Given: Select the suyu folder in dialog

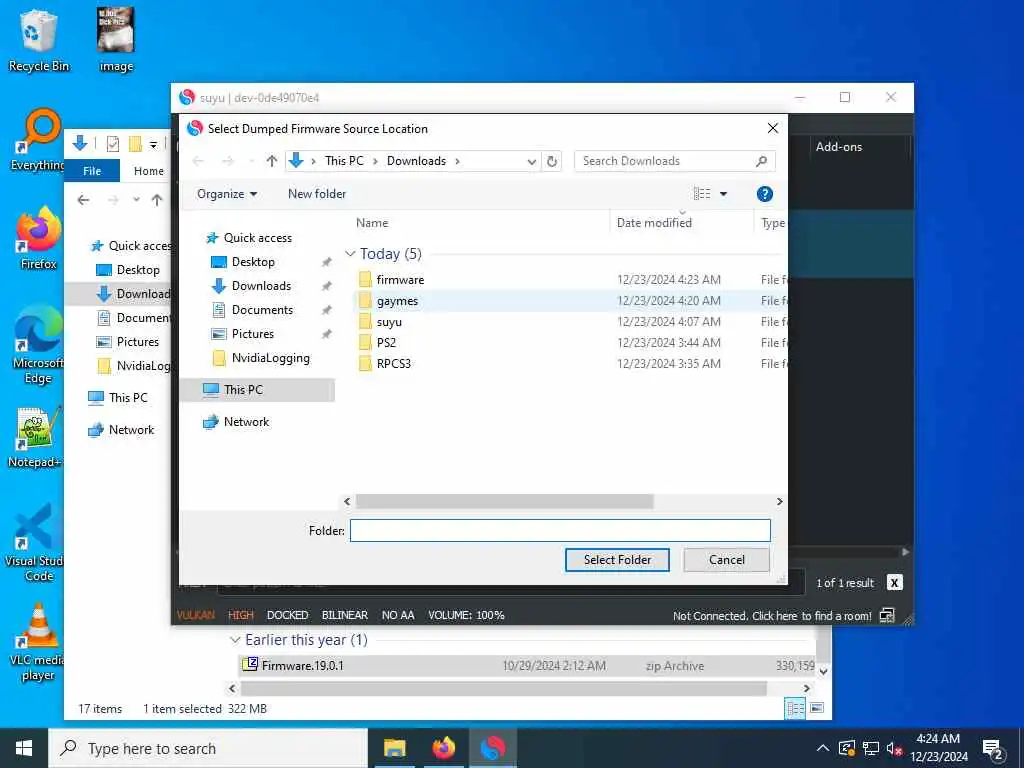Looking at the screenshot, I should pos(389,322).
